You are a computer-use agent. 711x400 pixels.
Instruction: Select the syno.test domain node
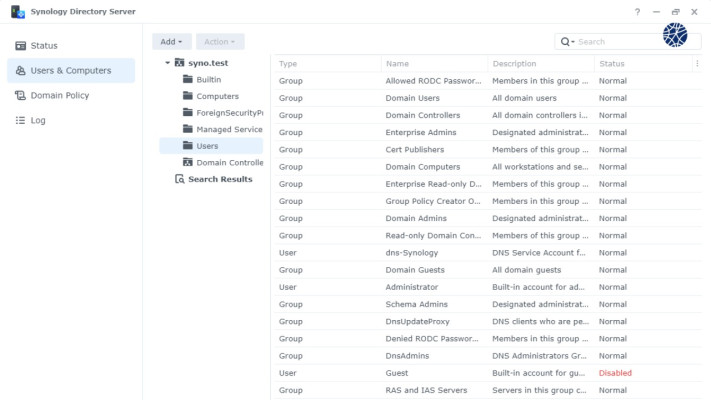tap(208, 63)
